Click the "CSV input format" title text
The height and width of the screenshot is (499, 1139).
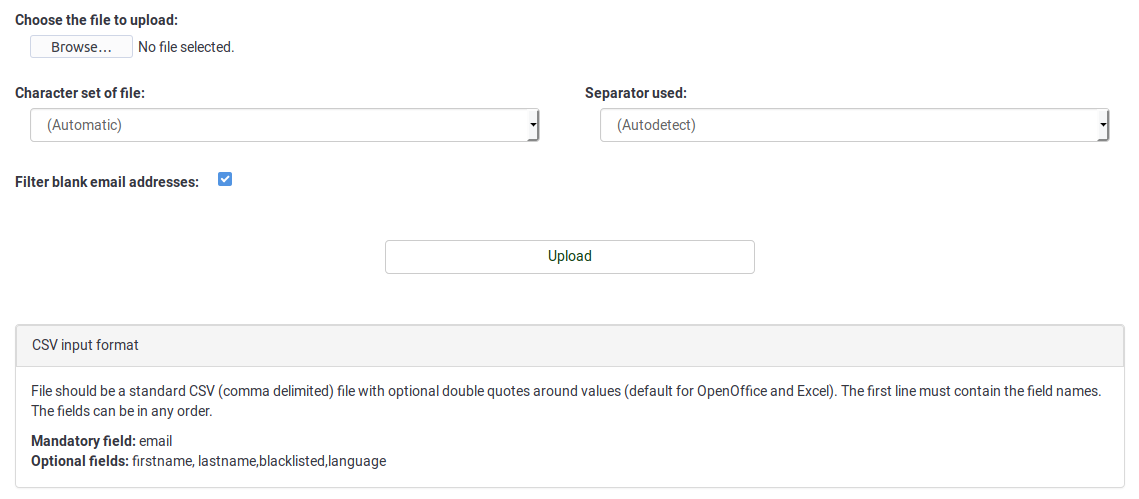[x=85, y=345]
